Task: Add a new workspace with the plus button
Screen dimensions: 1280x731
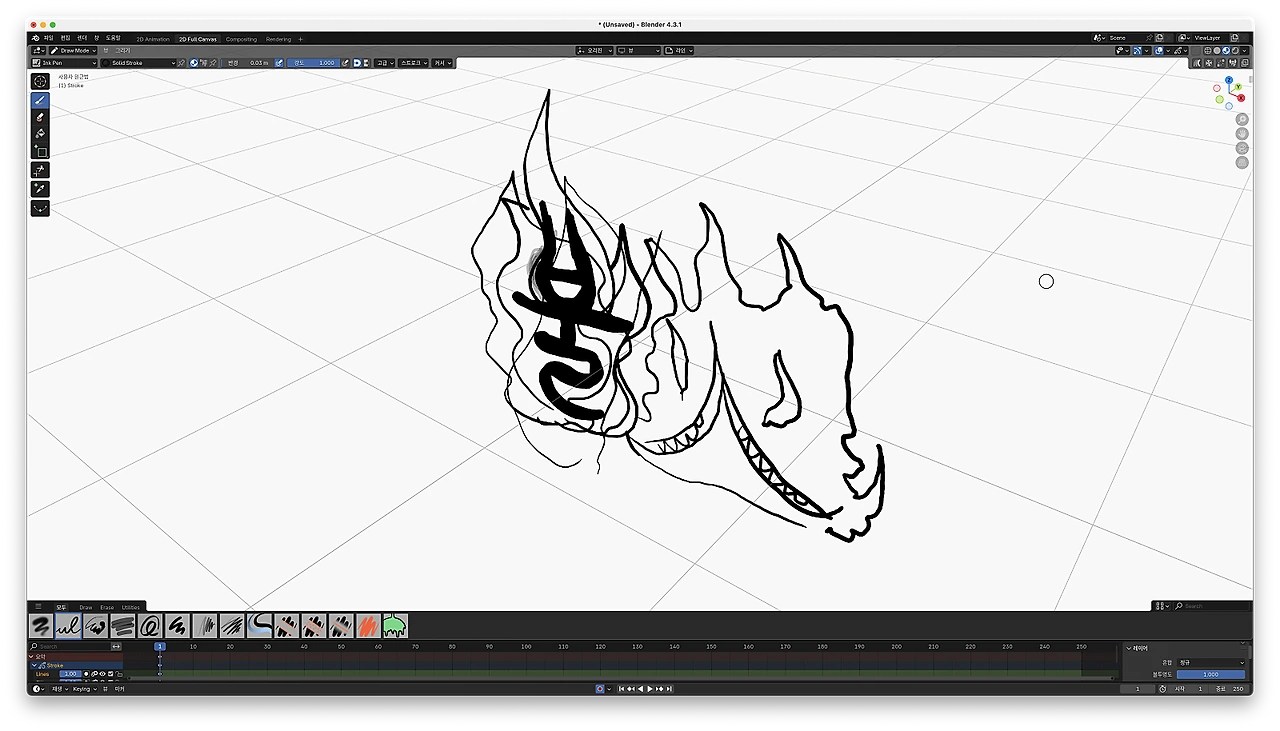Action: coord(300,39)
